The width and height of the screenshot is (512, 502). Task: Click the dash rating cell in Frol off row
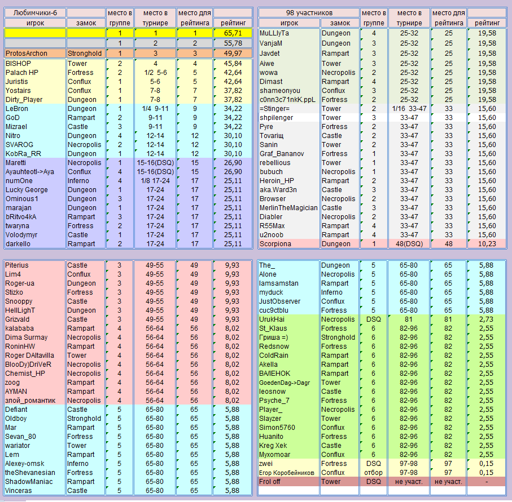click(x=486, y=481)
